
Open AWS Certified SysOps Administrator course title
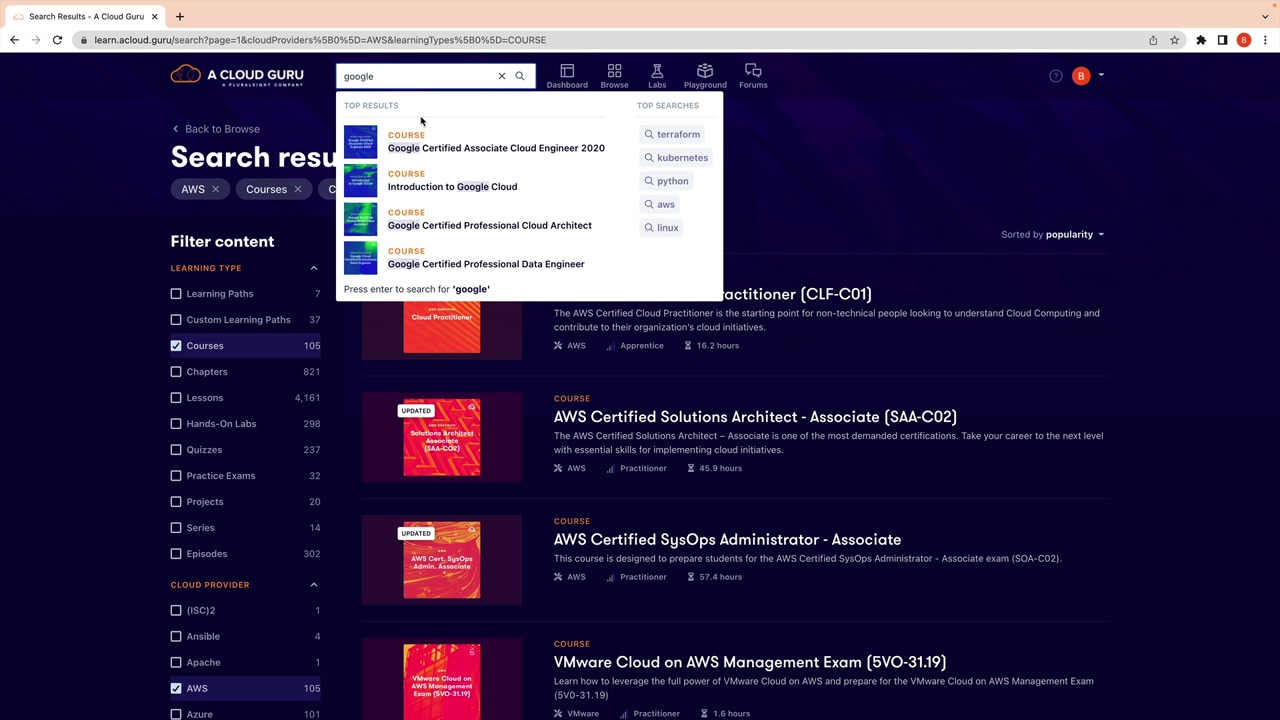tap(727, 540)
